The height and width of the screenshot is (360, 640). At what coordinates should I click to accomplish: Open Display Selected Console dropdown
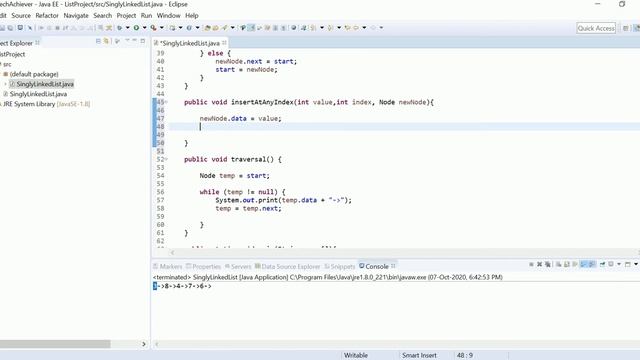pos(619,264)
